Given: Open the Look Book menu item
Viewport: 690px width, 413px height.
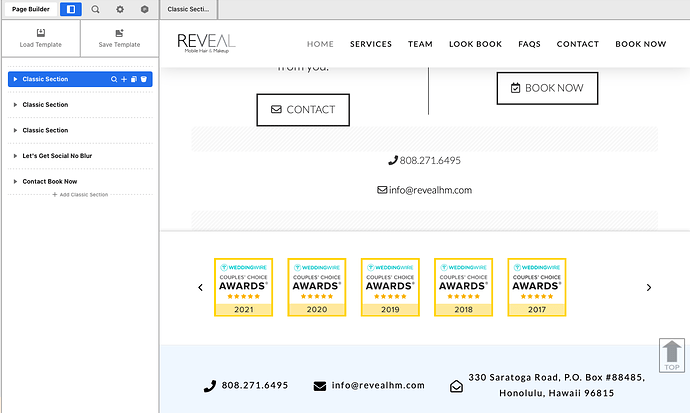Looking at the screenshot, I should click(x=475, y=44).
